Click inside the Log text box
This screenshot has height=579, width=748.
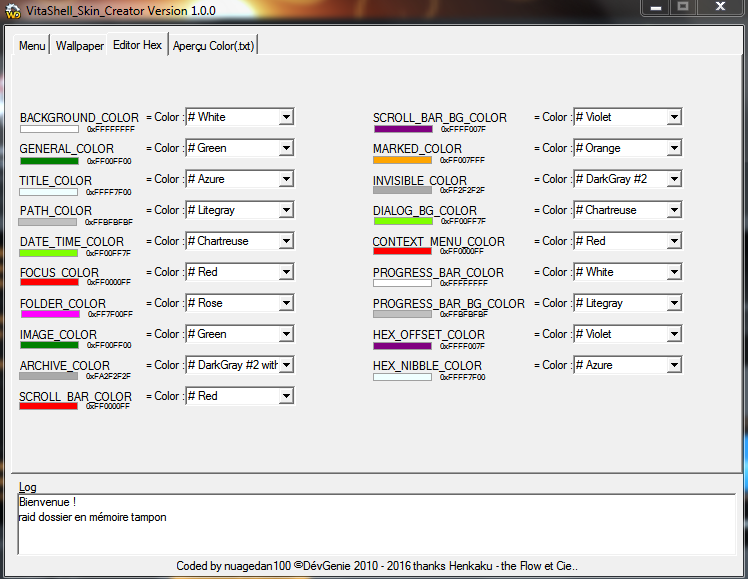[377, 525]
